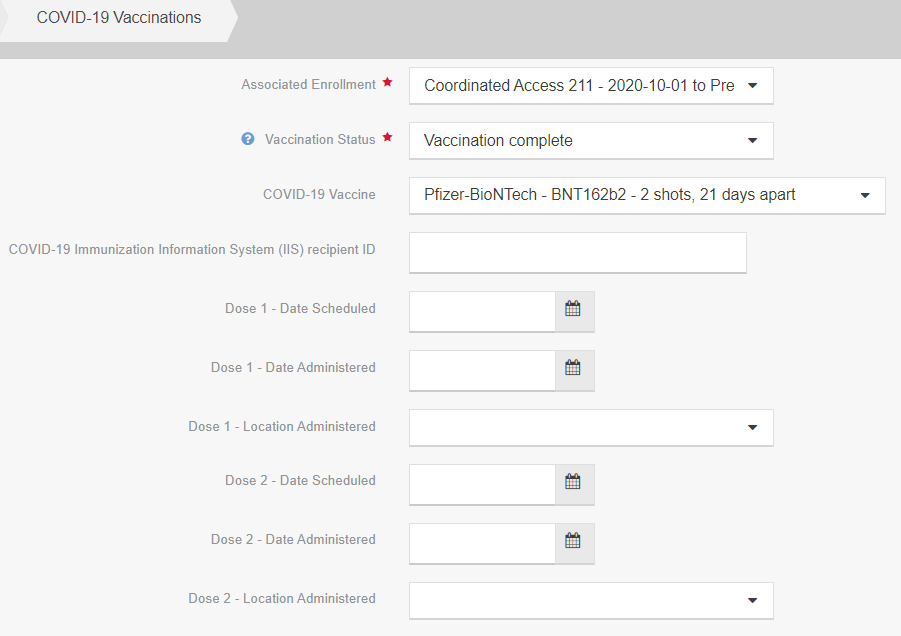901x636 pixels.
Task: Open the COVID-19 Vaccine dropdown
Action: [x=646, y=196]
